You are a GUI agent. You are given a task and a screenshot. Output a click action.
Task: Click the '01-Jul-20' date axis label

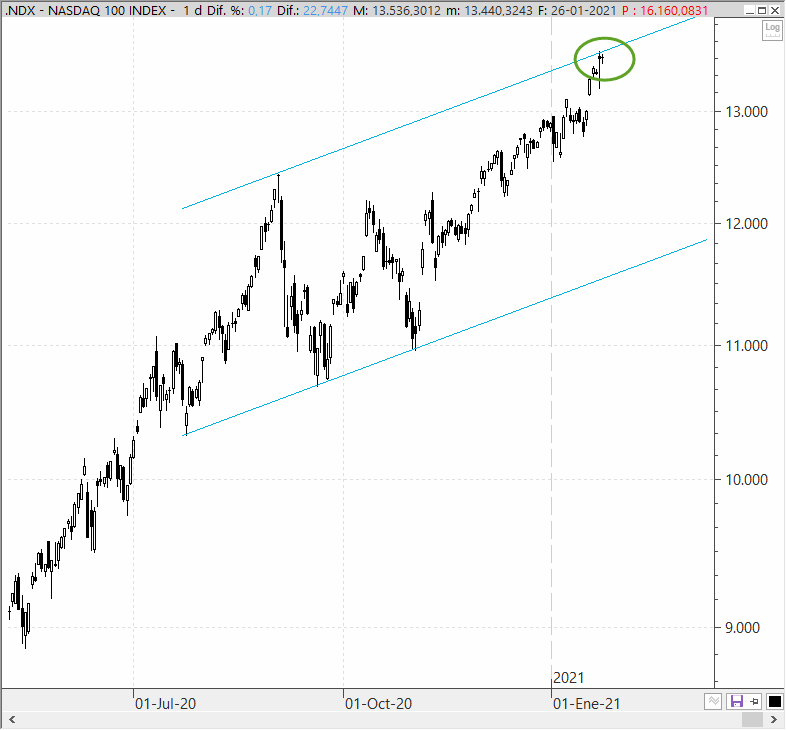pyautogui.click(x=165, y=704)
